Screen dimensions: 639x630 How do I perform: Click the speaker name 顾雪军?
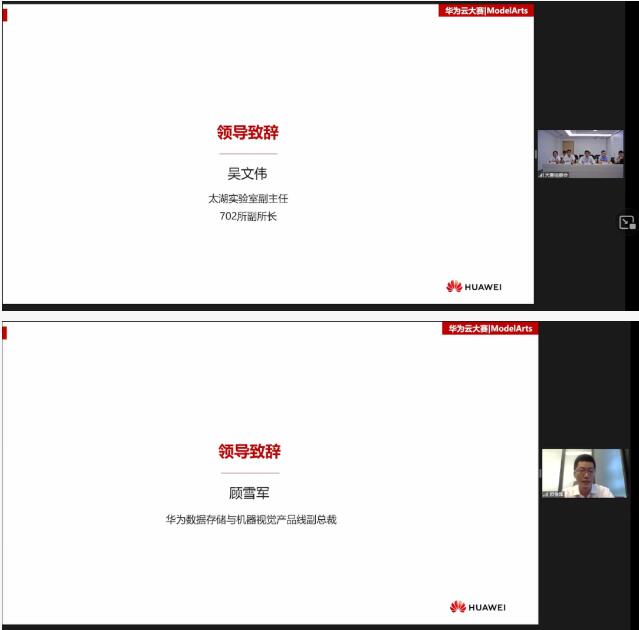click(x=250, y=493)
